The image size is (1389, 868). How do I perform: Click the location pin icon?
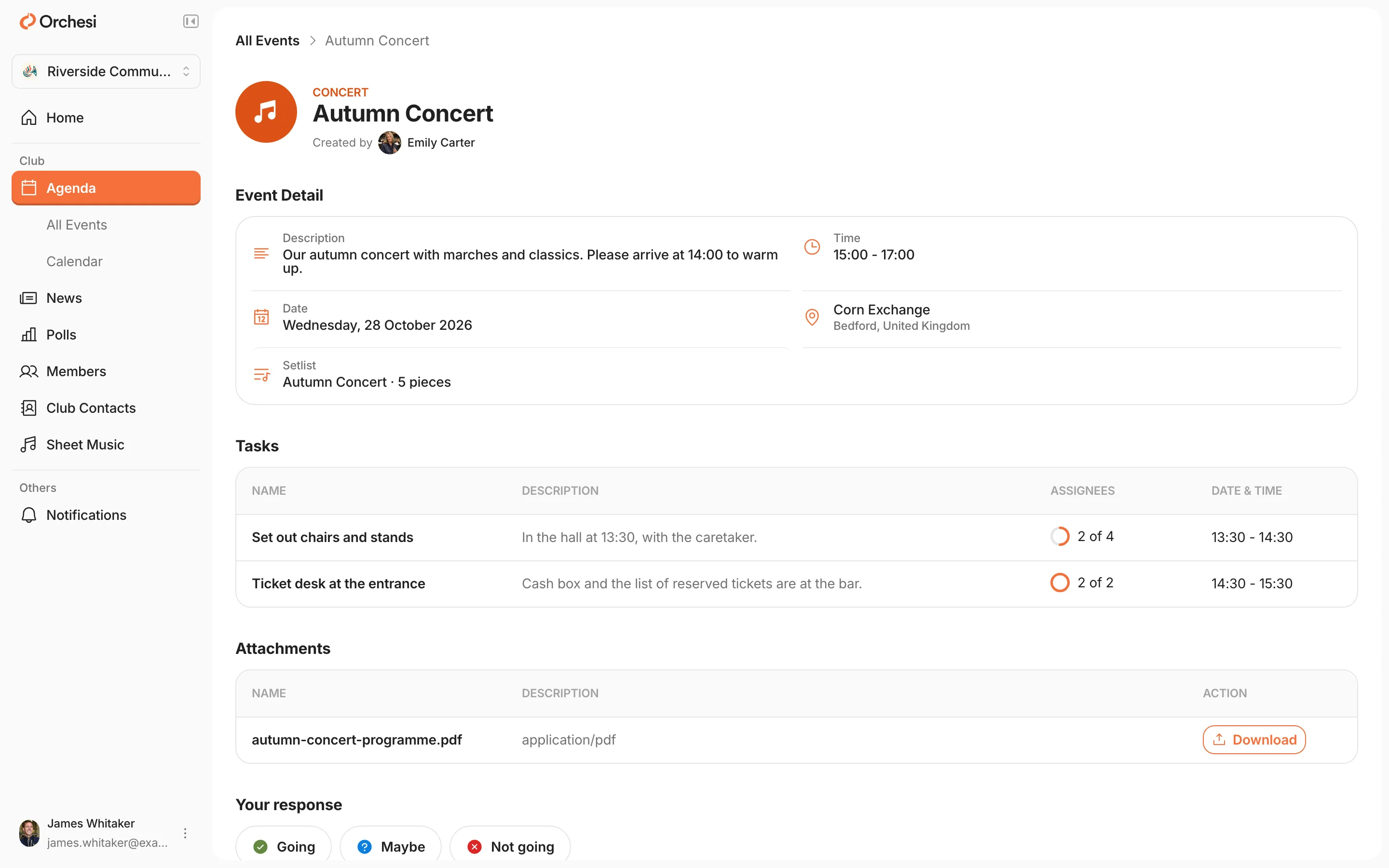812,317
